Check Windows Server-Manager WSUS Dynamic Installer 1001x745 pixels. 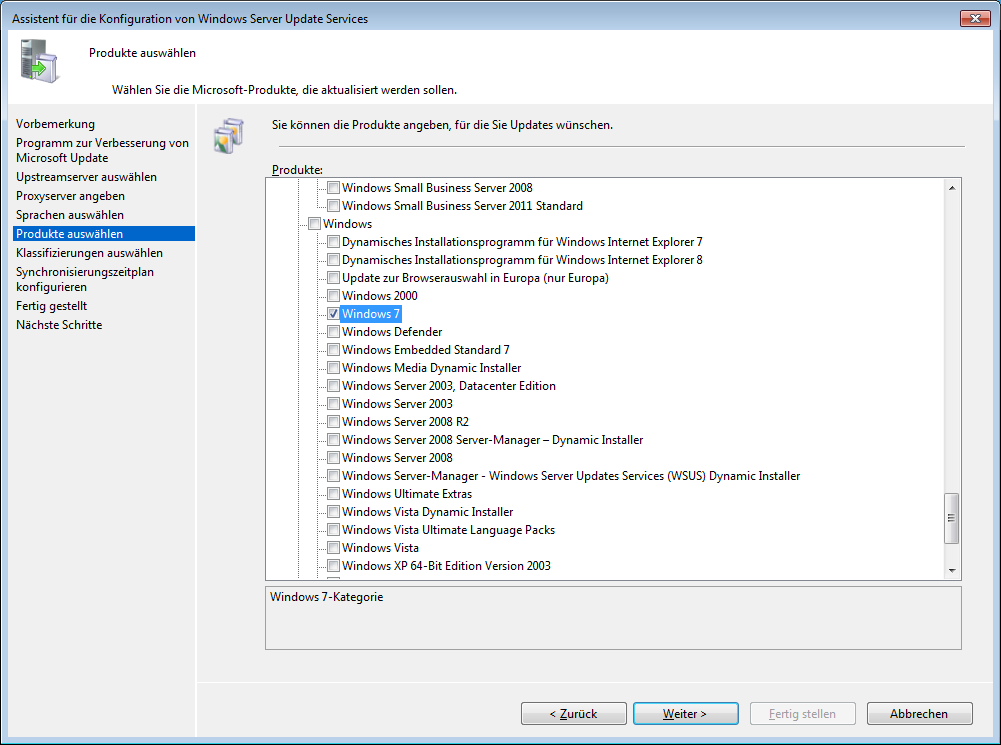coord(333,476)
